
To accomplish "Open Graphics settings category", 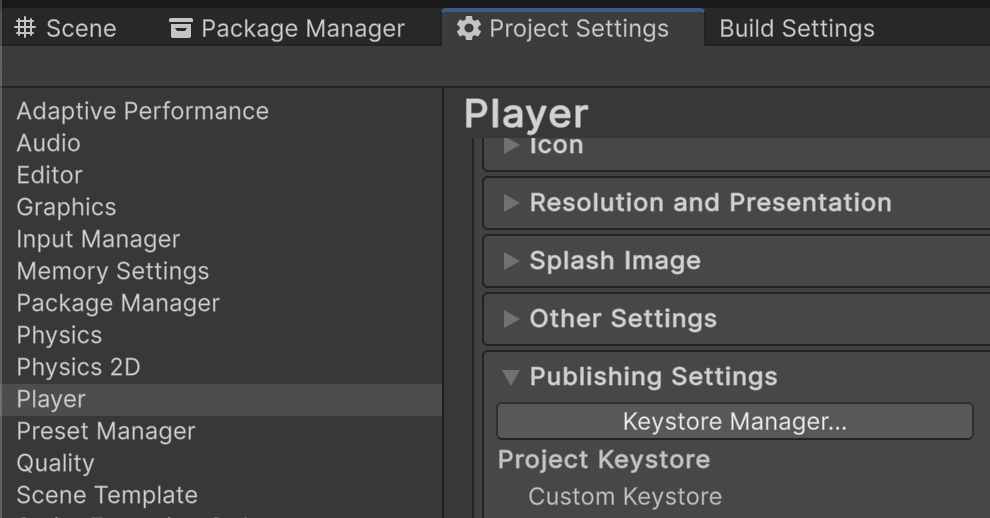I will coord(66,207).
